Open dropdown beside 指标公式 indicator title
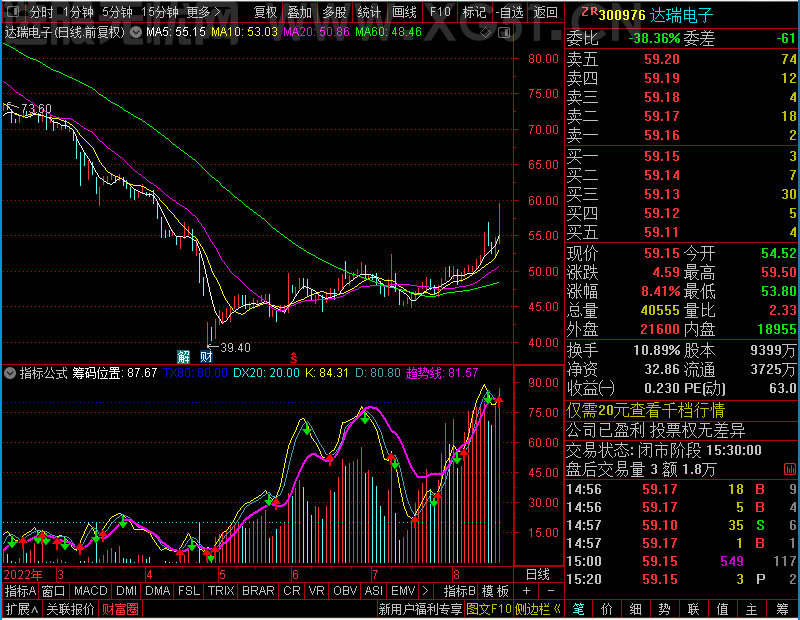This screenshot has height=620, width=800. pos(10,373)
